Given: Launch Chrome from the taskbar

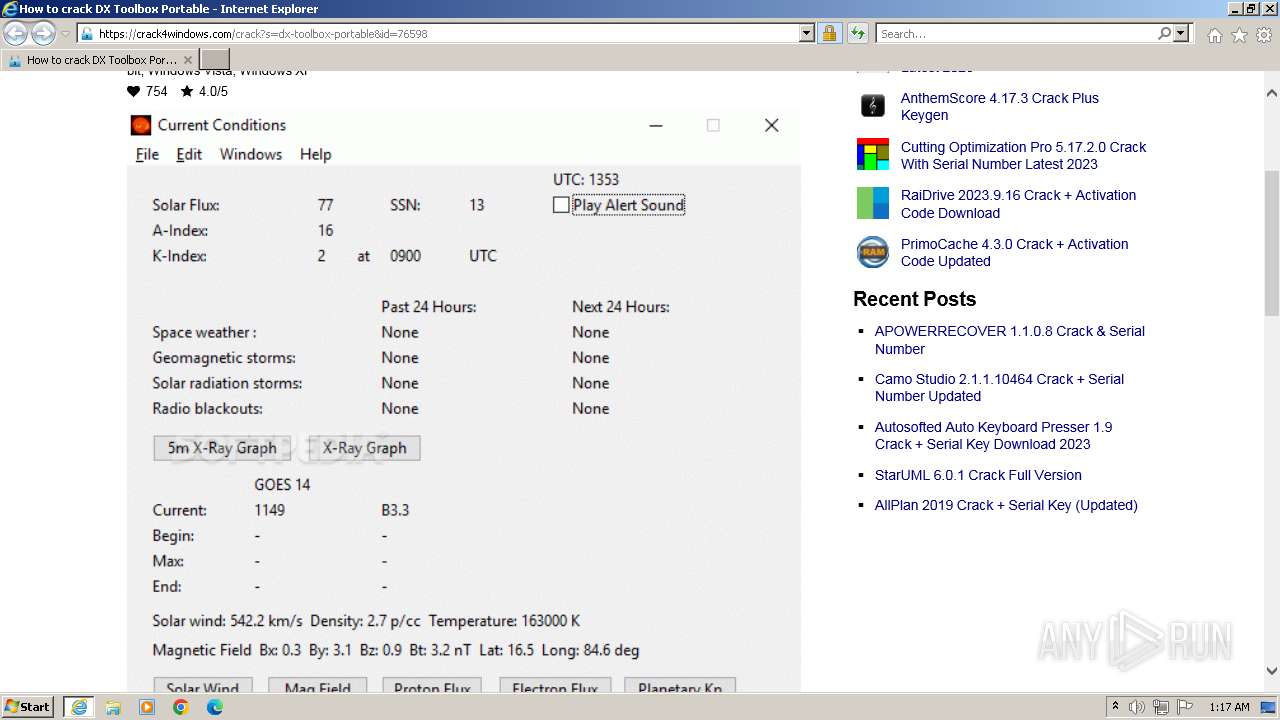Looking at the screenshot, I should tap(181, 707).
